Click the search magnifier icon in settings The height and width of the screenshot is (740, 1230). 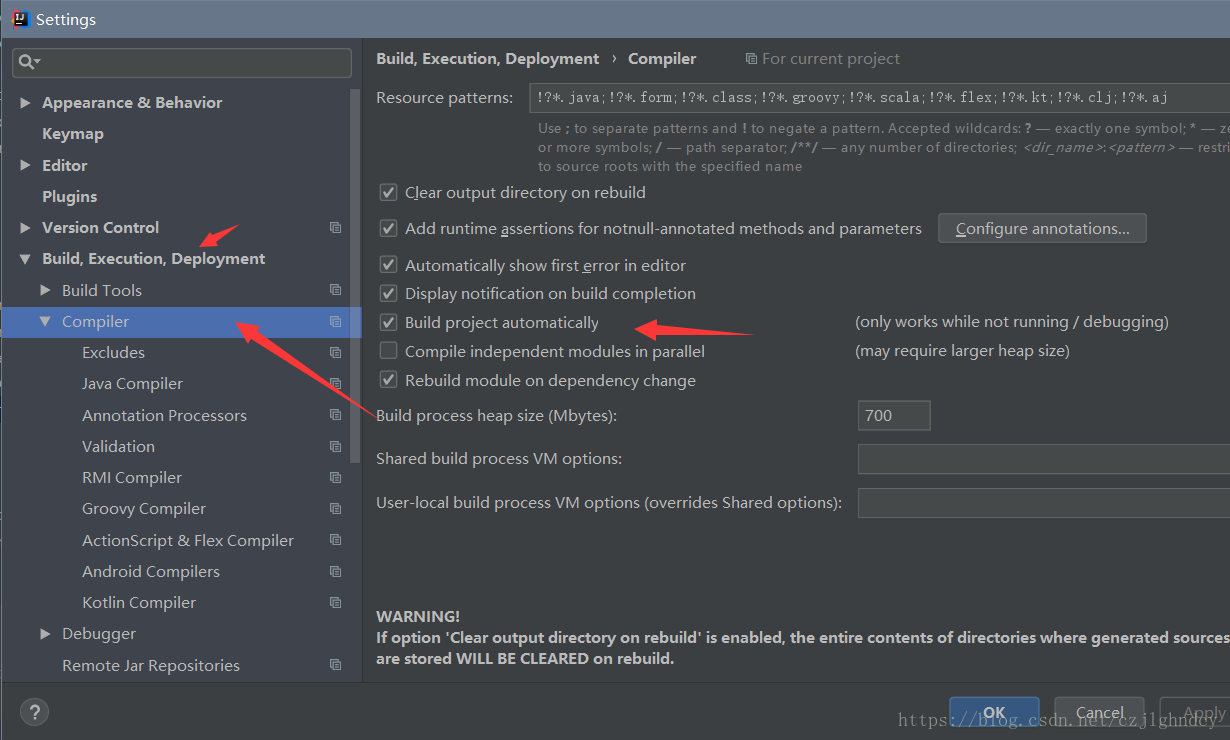point(28,62)
